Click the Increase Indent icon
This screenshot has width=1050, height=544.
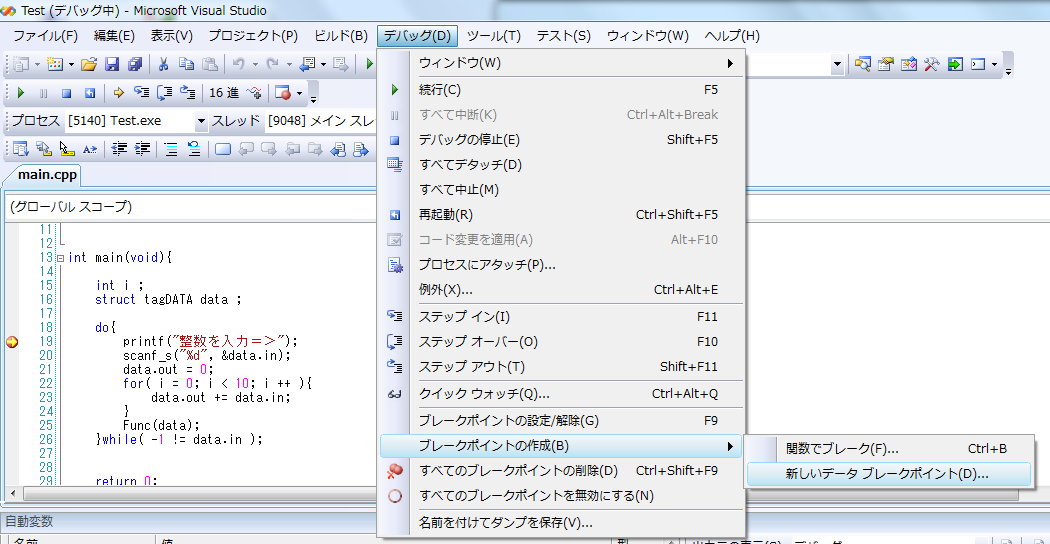coord(142,149)
